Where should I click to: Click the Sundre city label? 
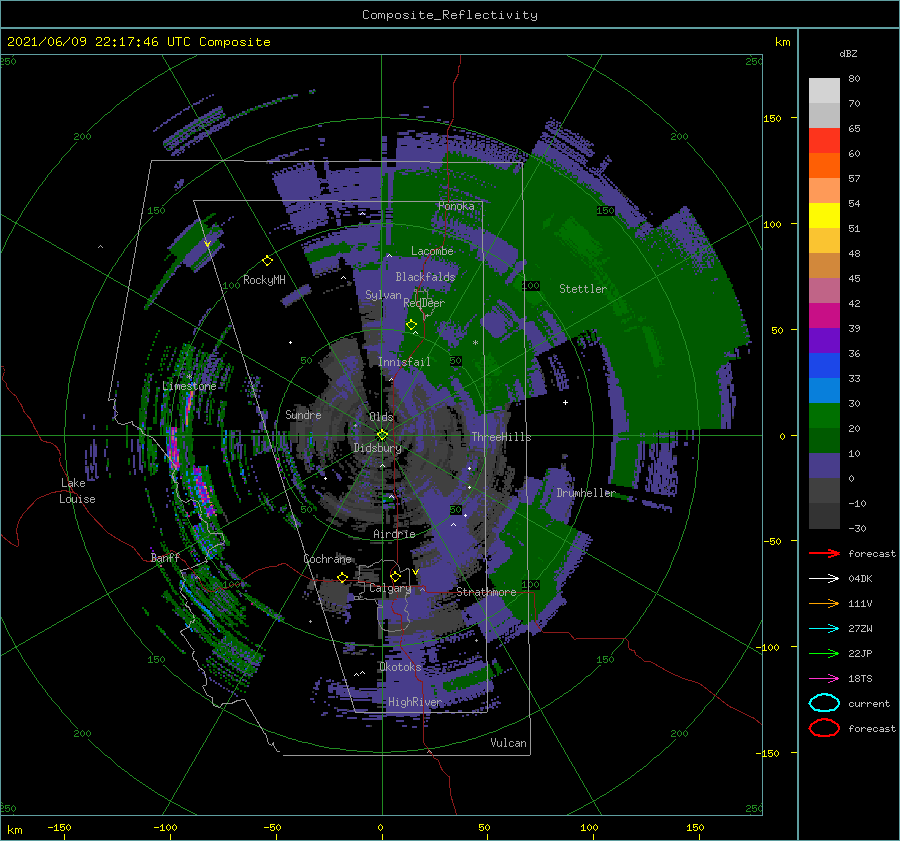(x=303, y=414)
